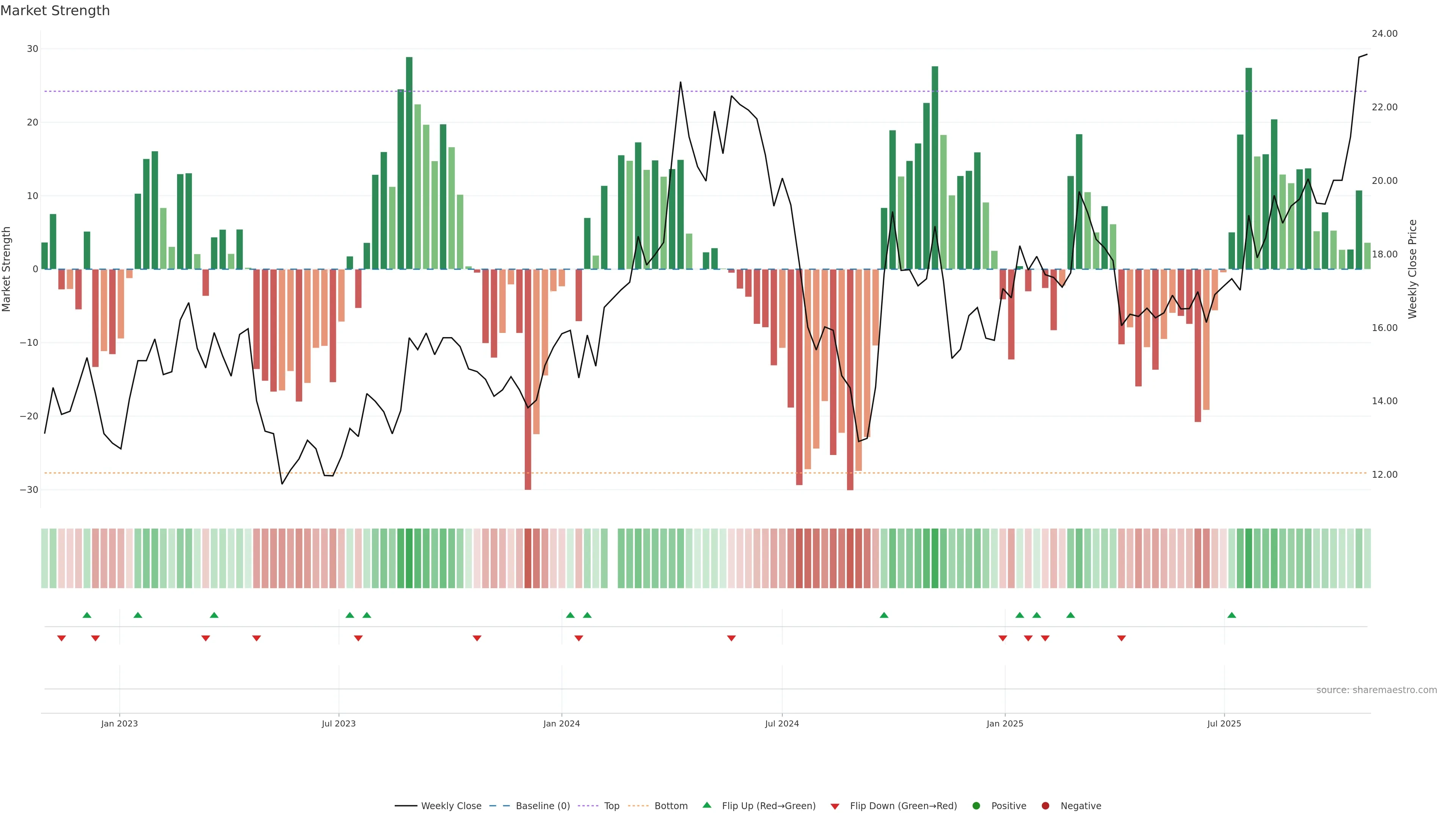This screenshot has width=1456, height=819.
Task: Click the green Positive legend dot
Action: point(976,806)
